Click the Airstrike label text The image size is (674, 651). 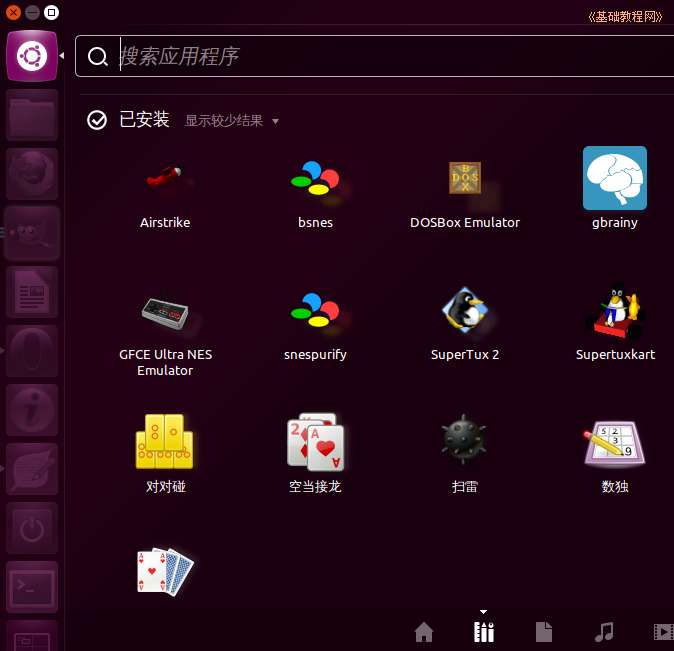coord(165,223)
